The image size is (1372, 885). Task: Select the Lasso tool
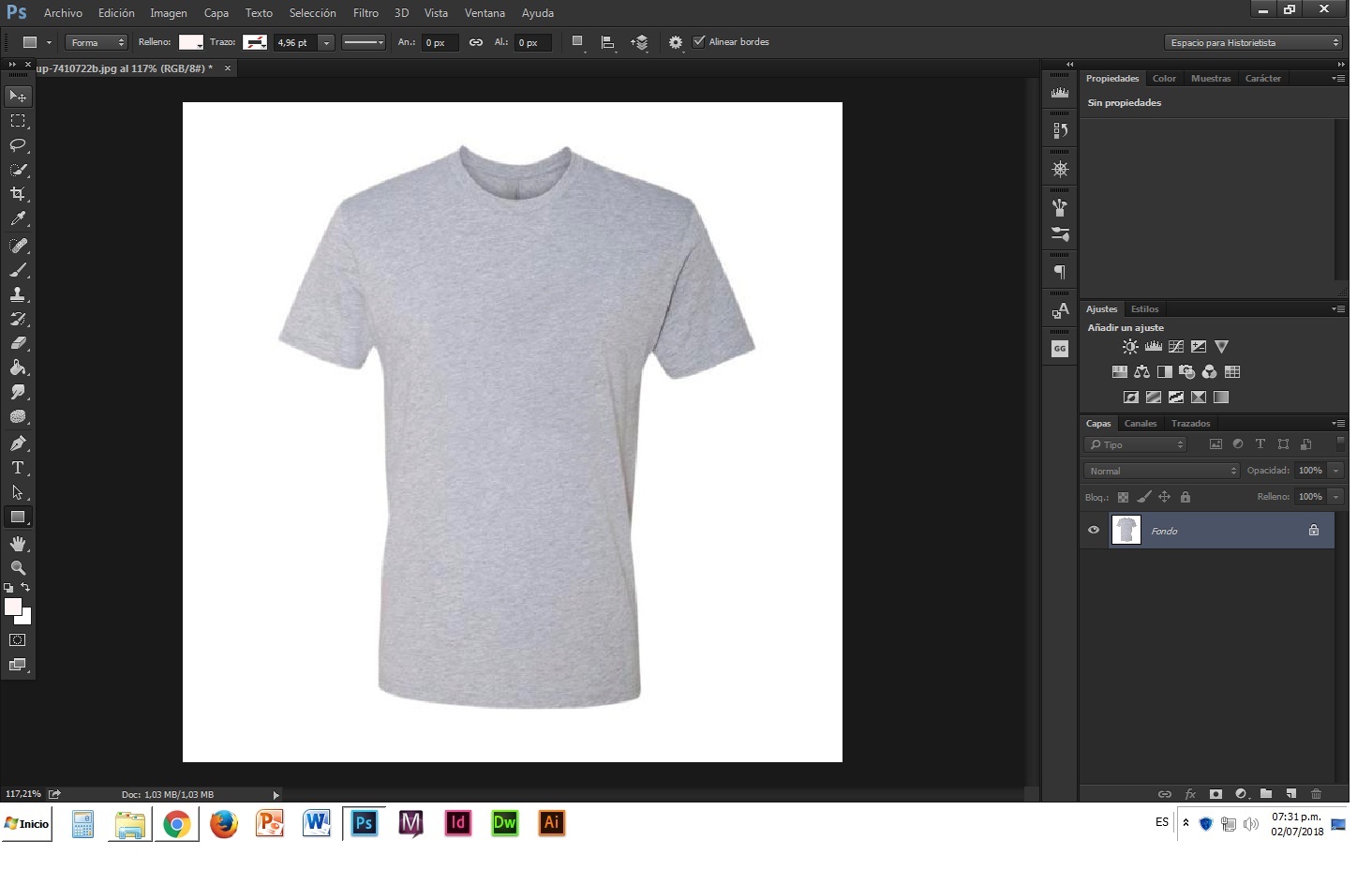tap(18, 145)
